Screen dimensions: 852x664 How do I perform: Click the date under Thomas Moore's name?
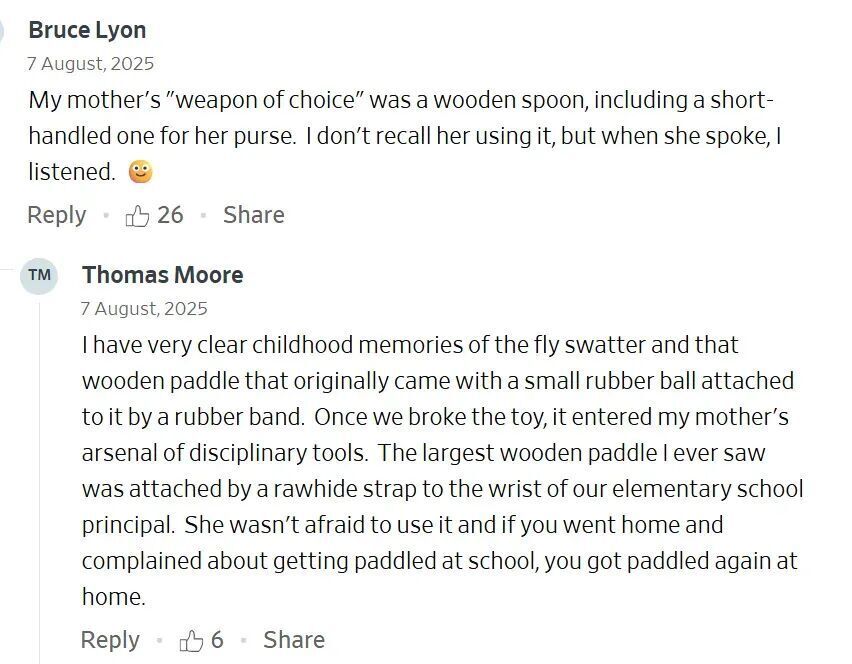(x=145, y=309)
